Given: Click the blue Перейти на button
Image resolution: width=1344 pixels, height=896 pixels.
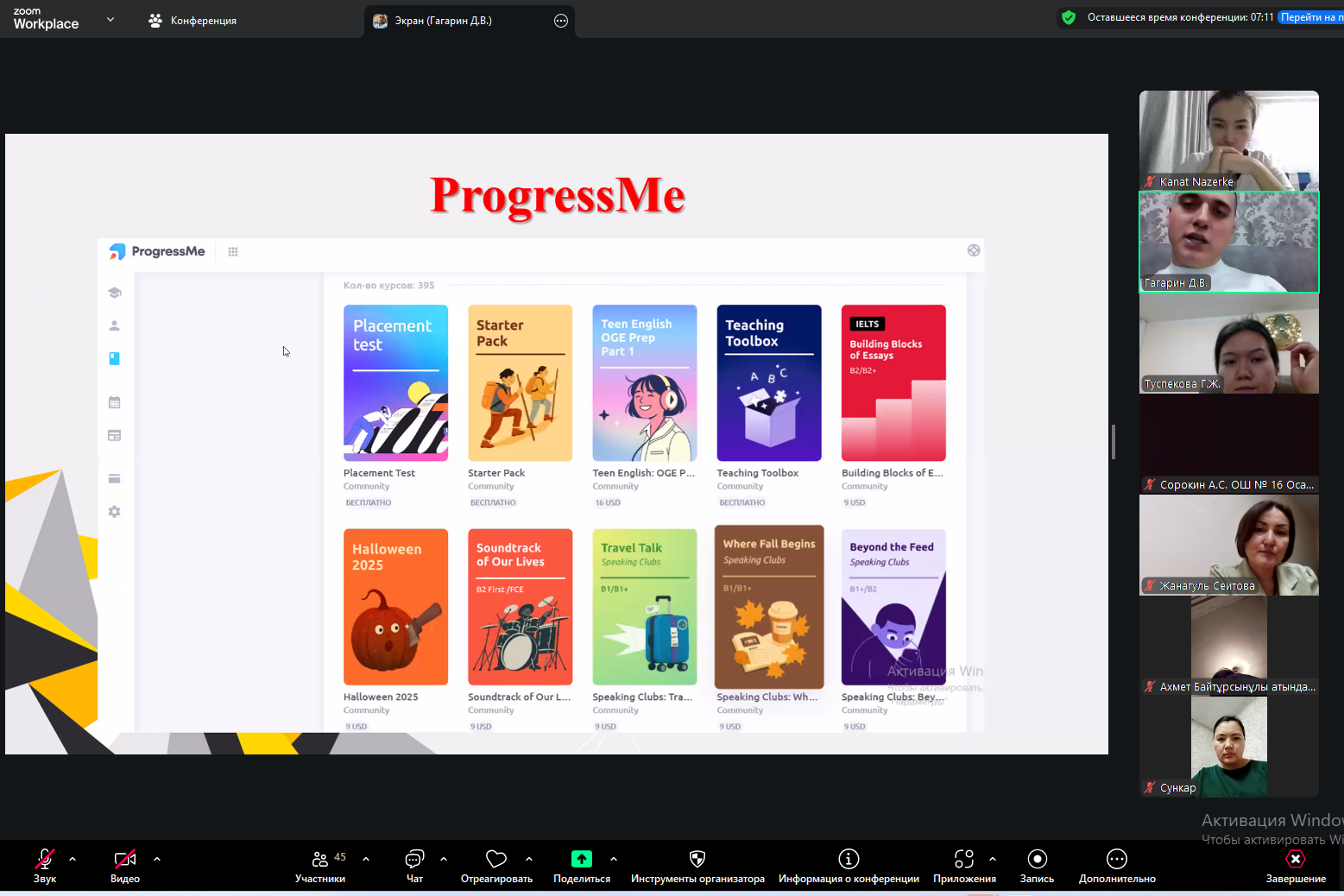Looking at the screenshot, I should point(1310,17).
